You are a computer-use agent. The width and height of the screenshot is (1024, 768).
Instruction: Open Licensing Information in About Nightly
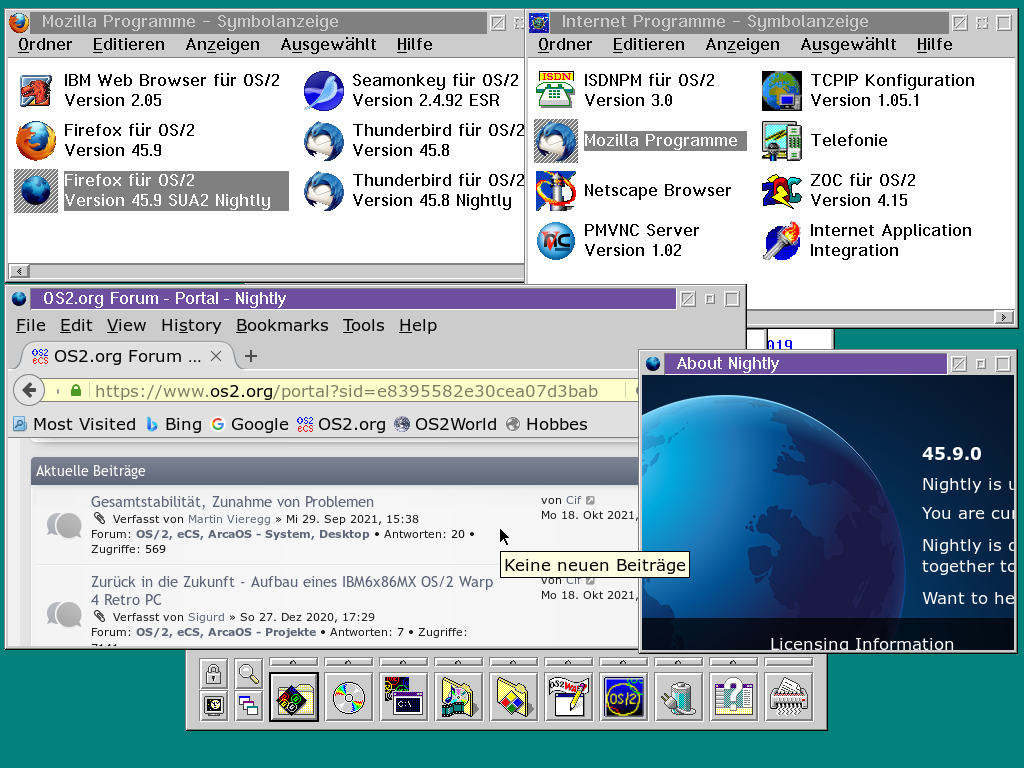(x=862, y=644)
